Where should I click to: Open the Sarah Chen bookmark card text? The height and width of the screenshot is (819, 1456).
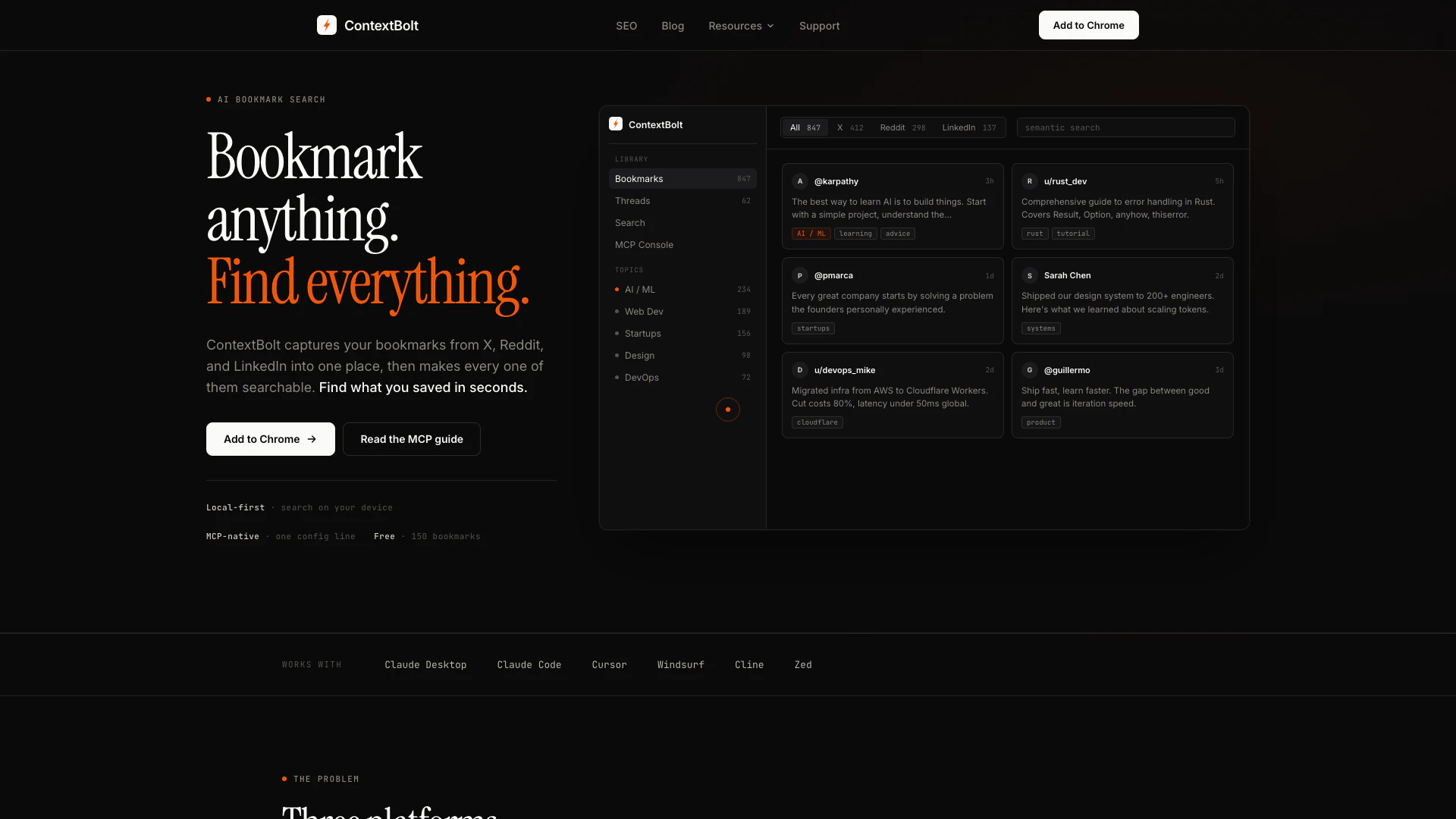coord(1118,303)
